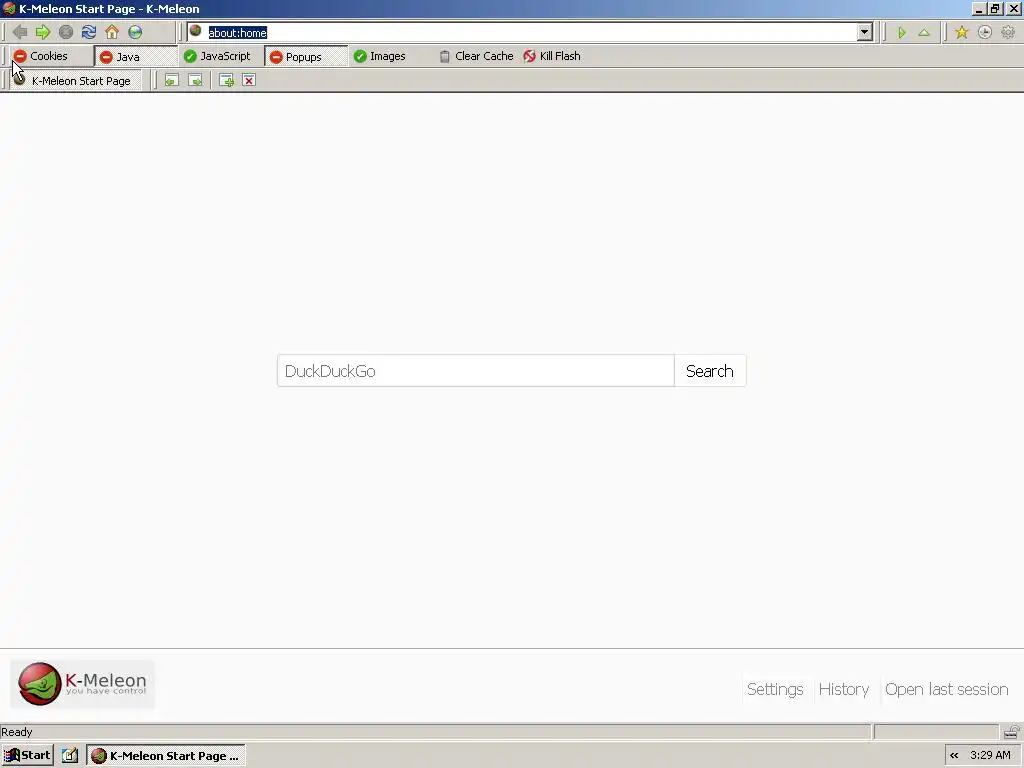The image size is (1024, 768).
Task: Click the Back arrow navigation icon
Action: point(20,32)
